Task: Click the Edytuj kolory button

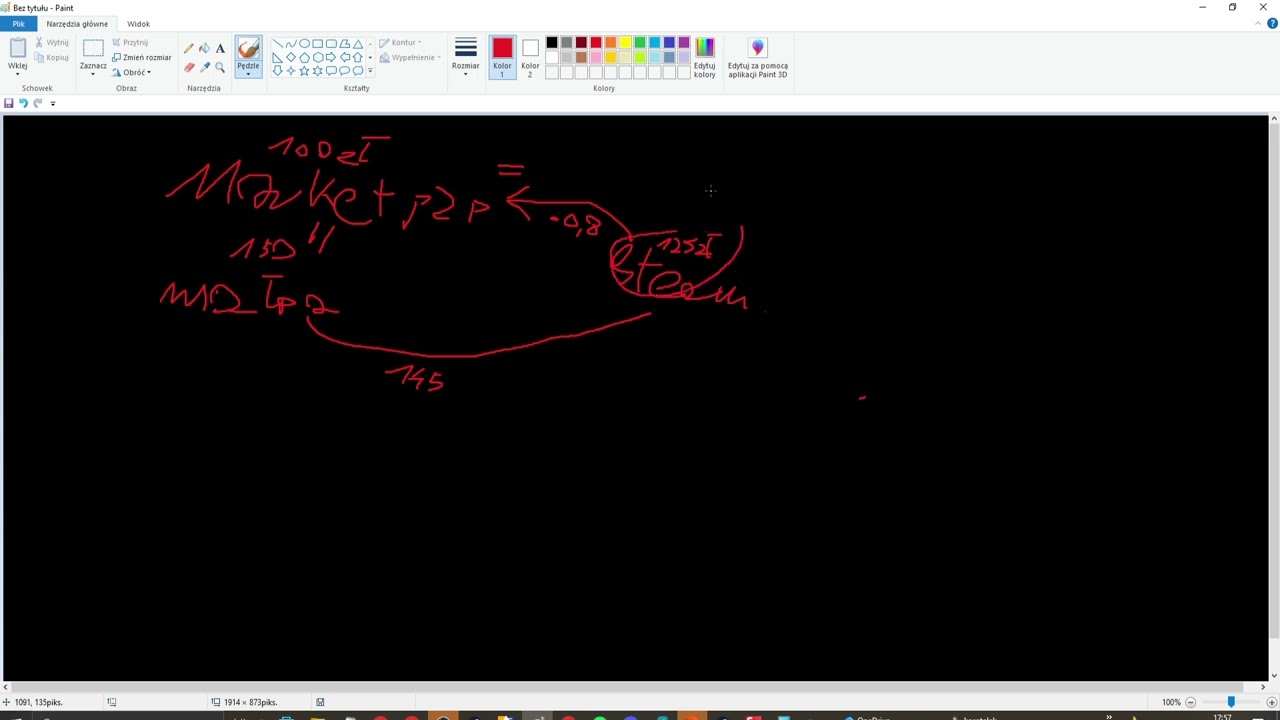Action: pos(705,58)
